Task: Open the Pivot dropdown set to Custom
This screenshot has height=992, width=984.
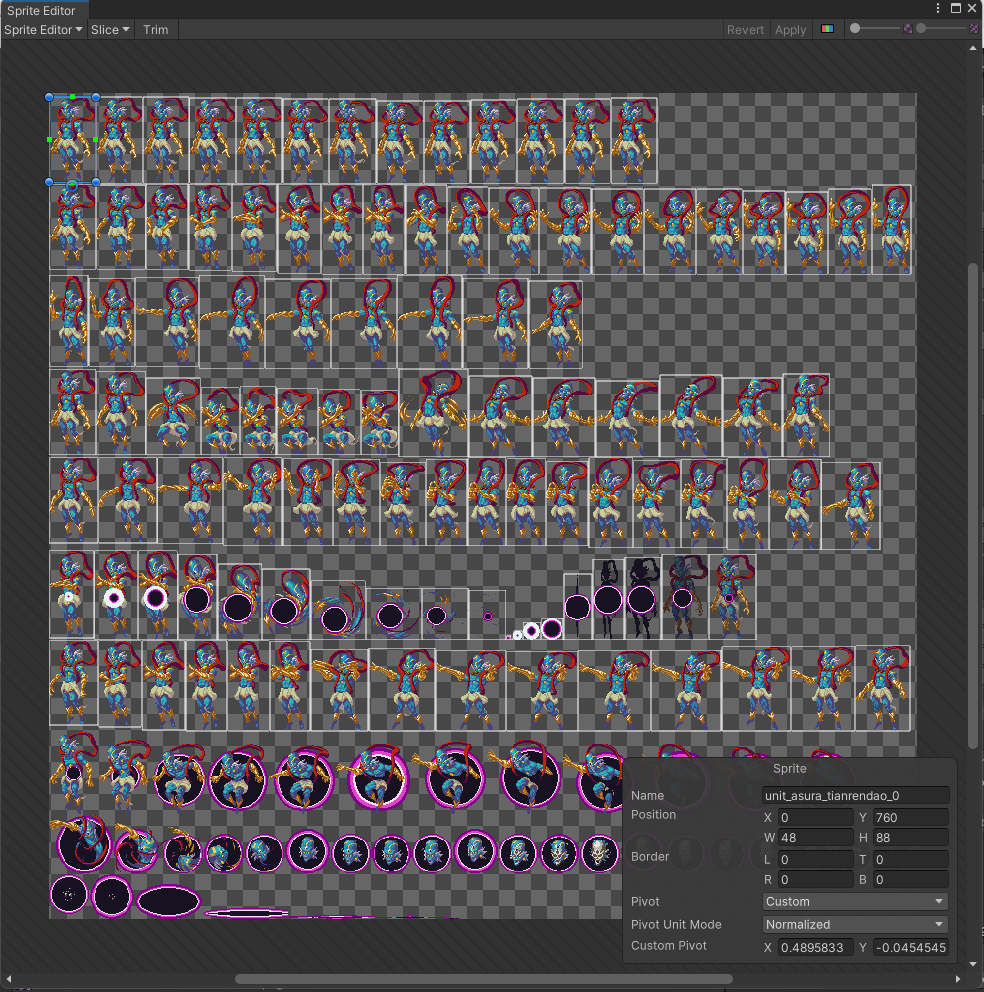Action: [853, 901]
